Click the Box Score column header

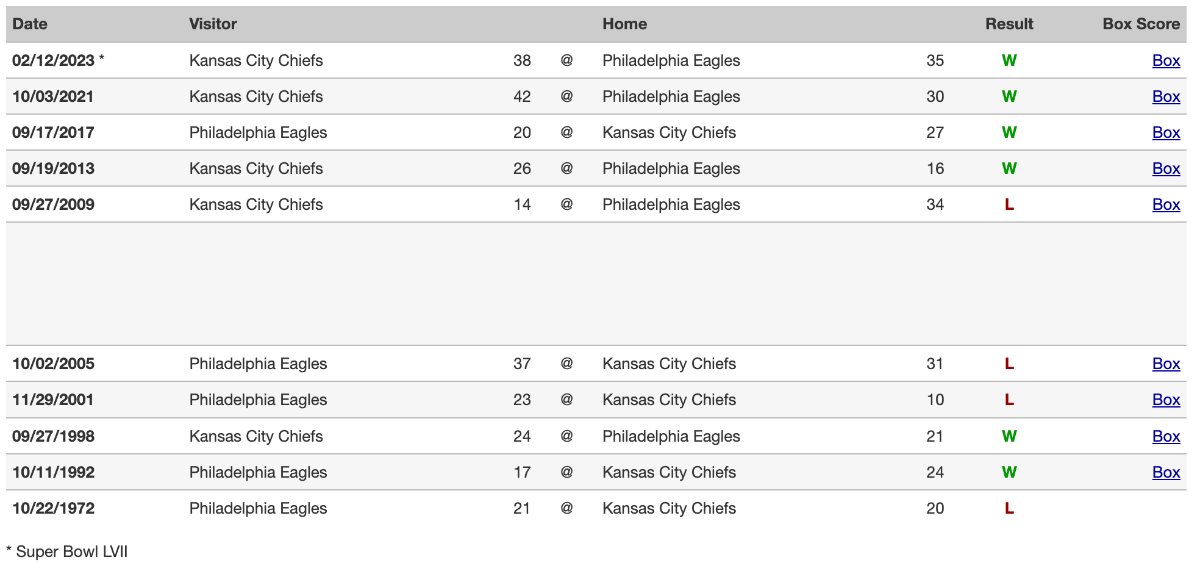pos(1141,24)
